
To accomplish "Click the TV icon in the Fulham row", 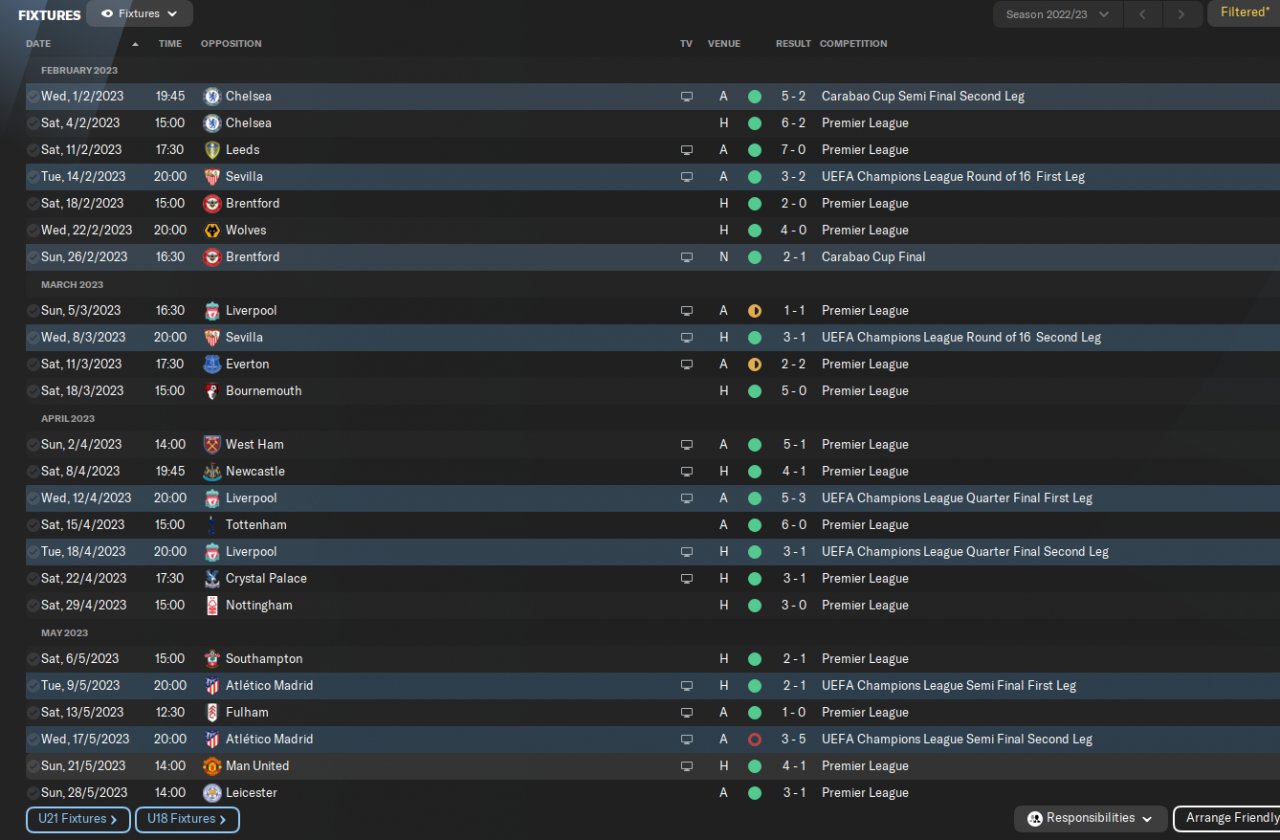I will click(x=686, y=713).
